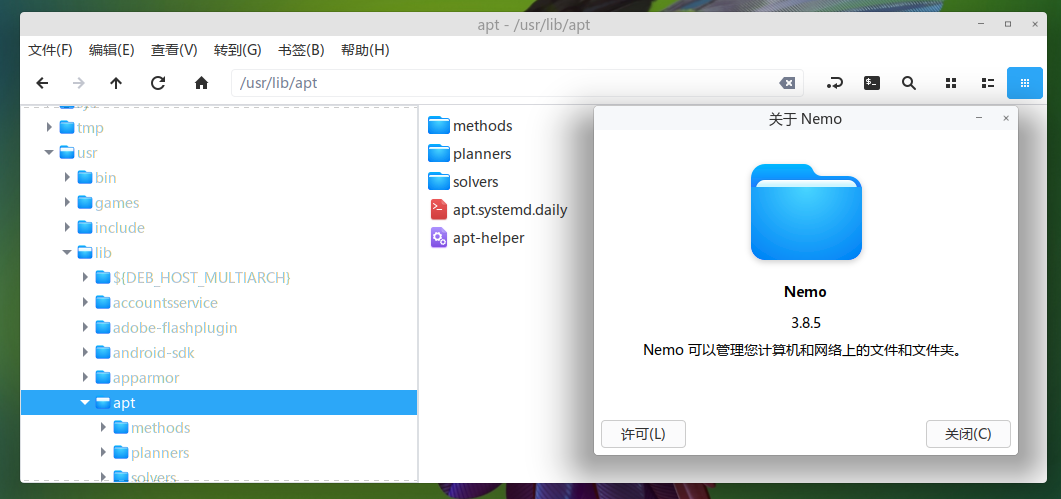
Task: Minimize the 关于 Nemo dialog
Action: pyautogui.click(x=978, y=118)
